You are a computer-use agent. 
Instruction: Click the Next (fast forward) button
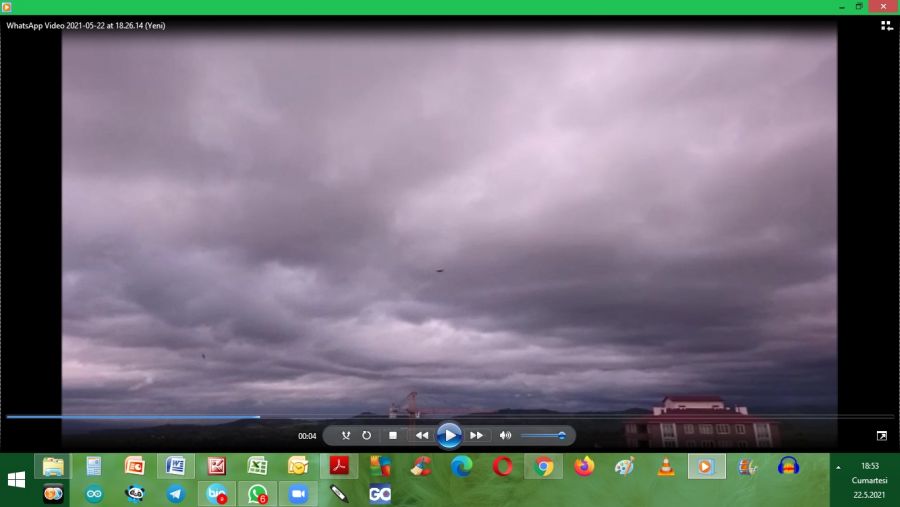(477, 436)
